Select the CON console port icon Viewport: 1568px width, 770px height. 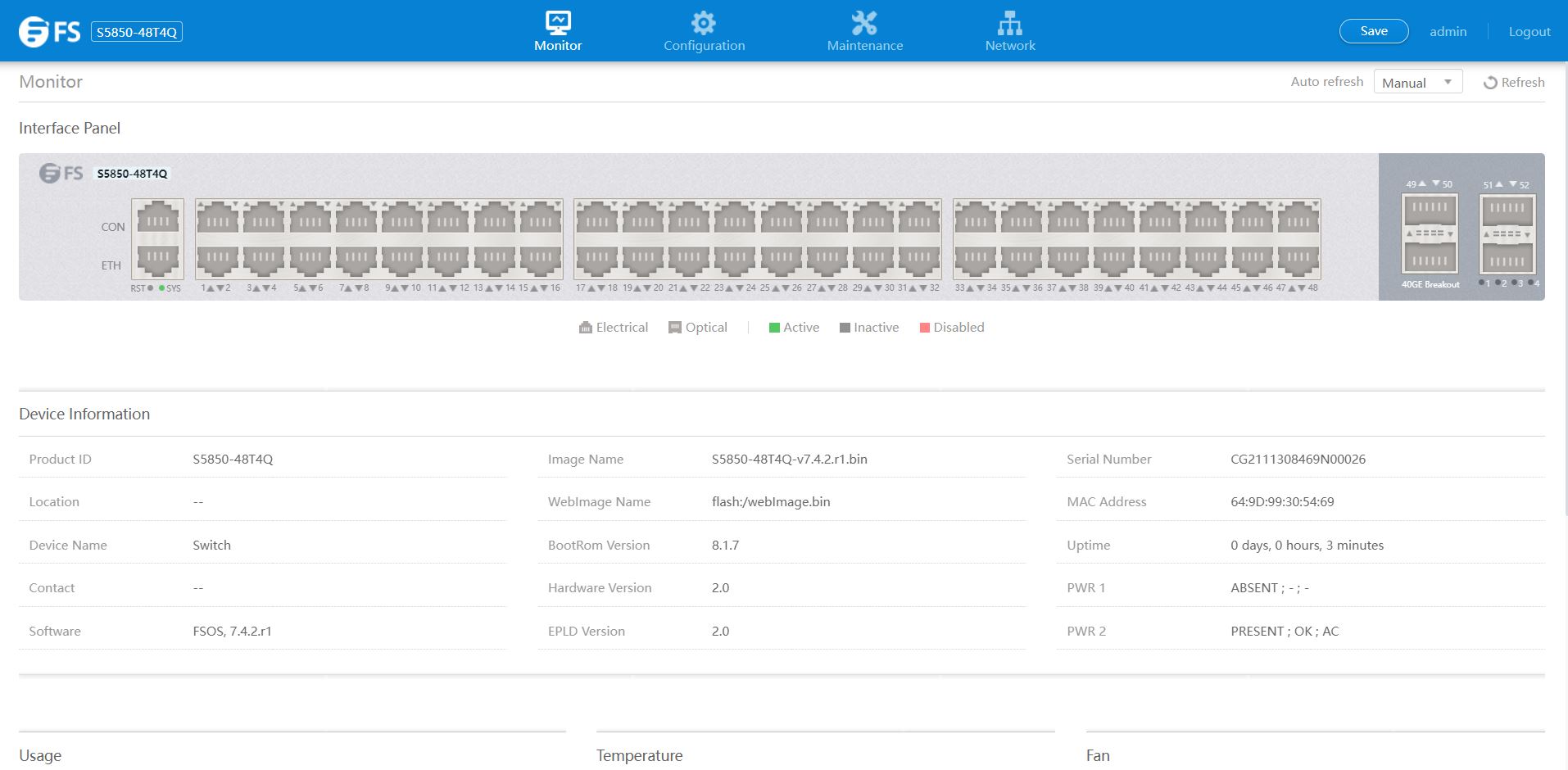click(157, 220)
